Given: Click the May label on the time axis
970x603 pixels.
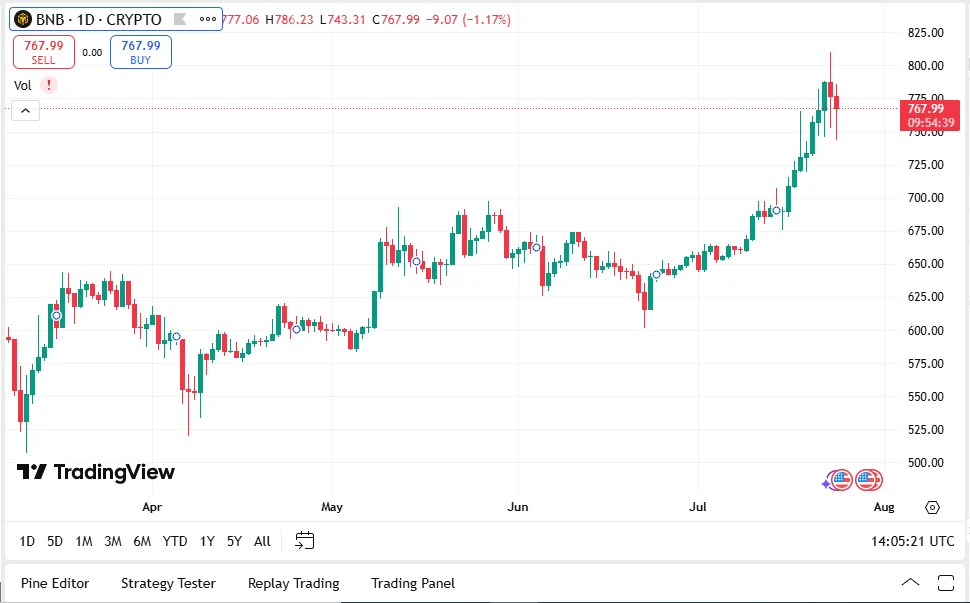Looking at the screenshot, I should coord(332,507).
